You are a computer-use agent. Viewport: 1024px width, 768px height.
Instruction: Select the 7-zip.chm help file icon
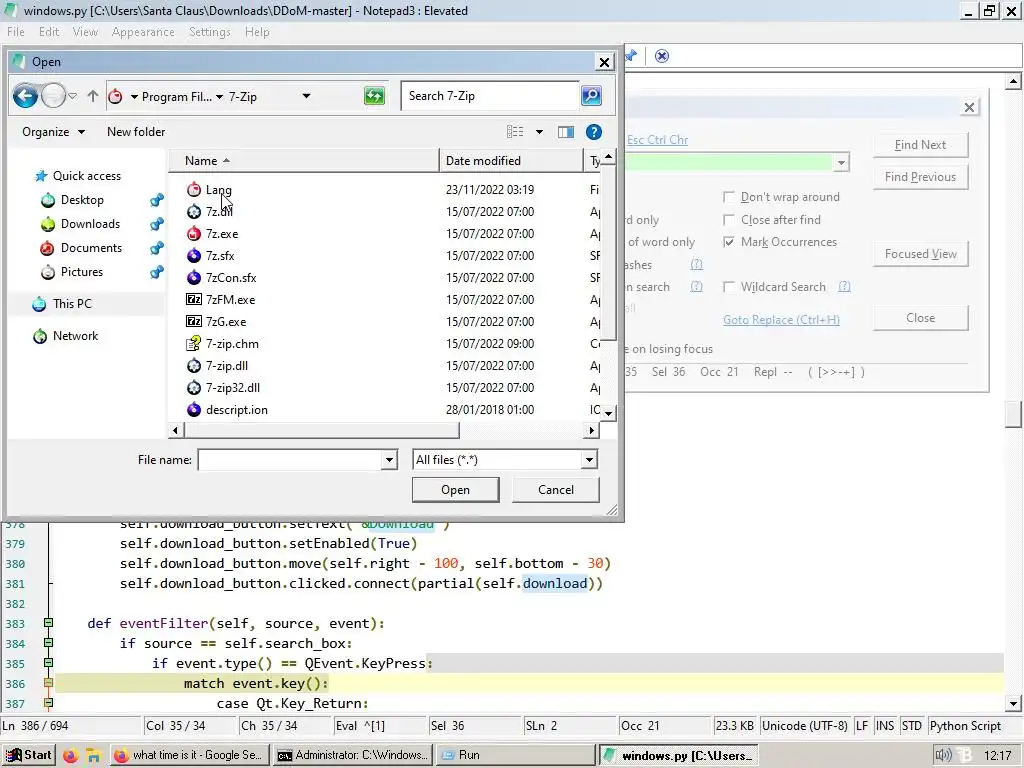tap(194, 344)
